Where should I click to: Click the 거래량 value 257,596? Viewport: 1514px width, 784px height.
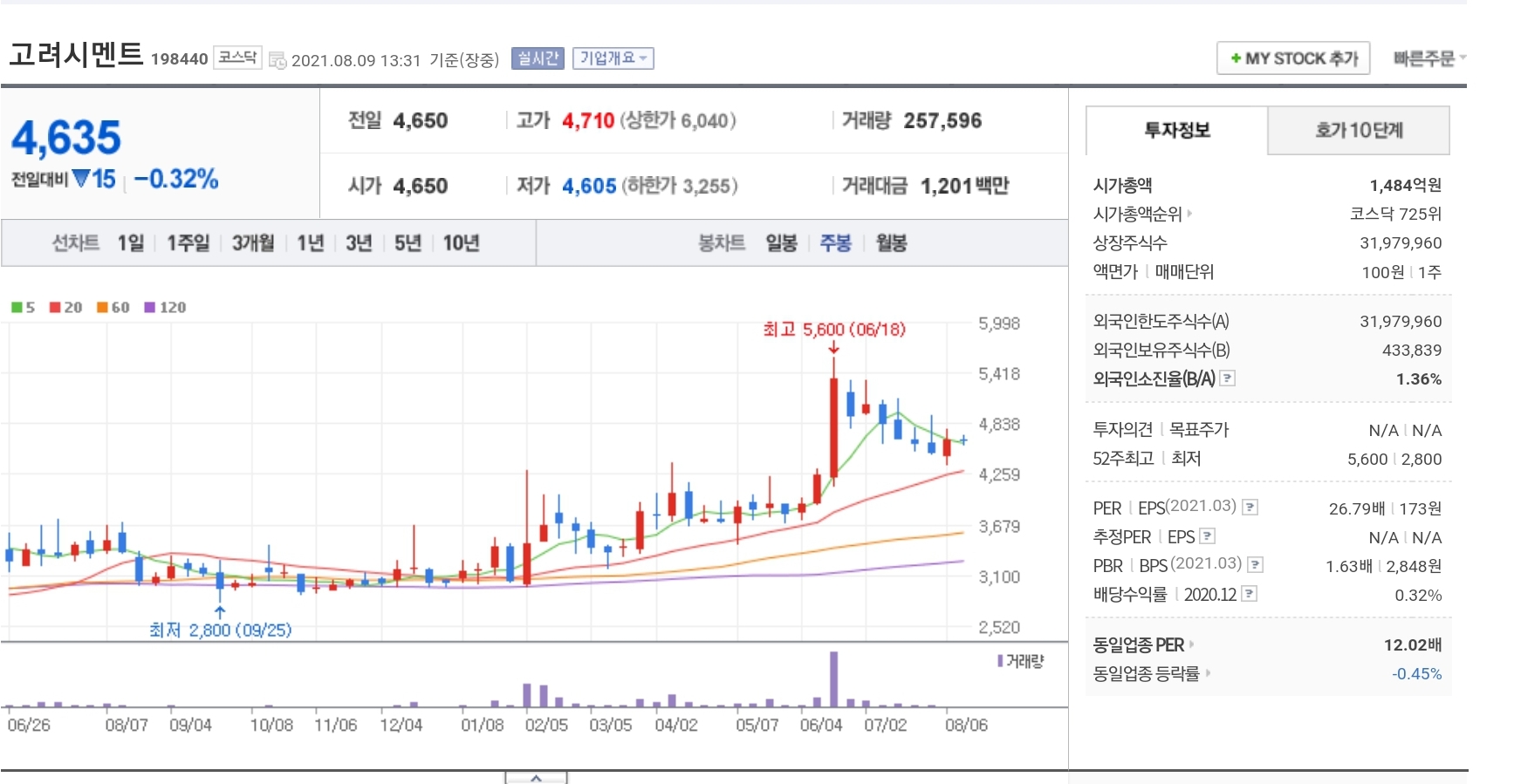click(x=942, y=120)
